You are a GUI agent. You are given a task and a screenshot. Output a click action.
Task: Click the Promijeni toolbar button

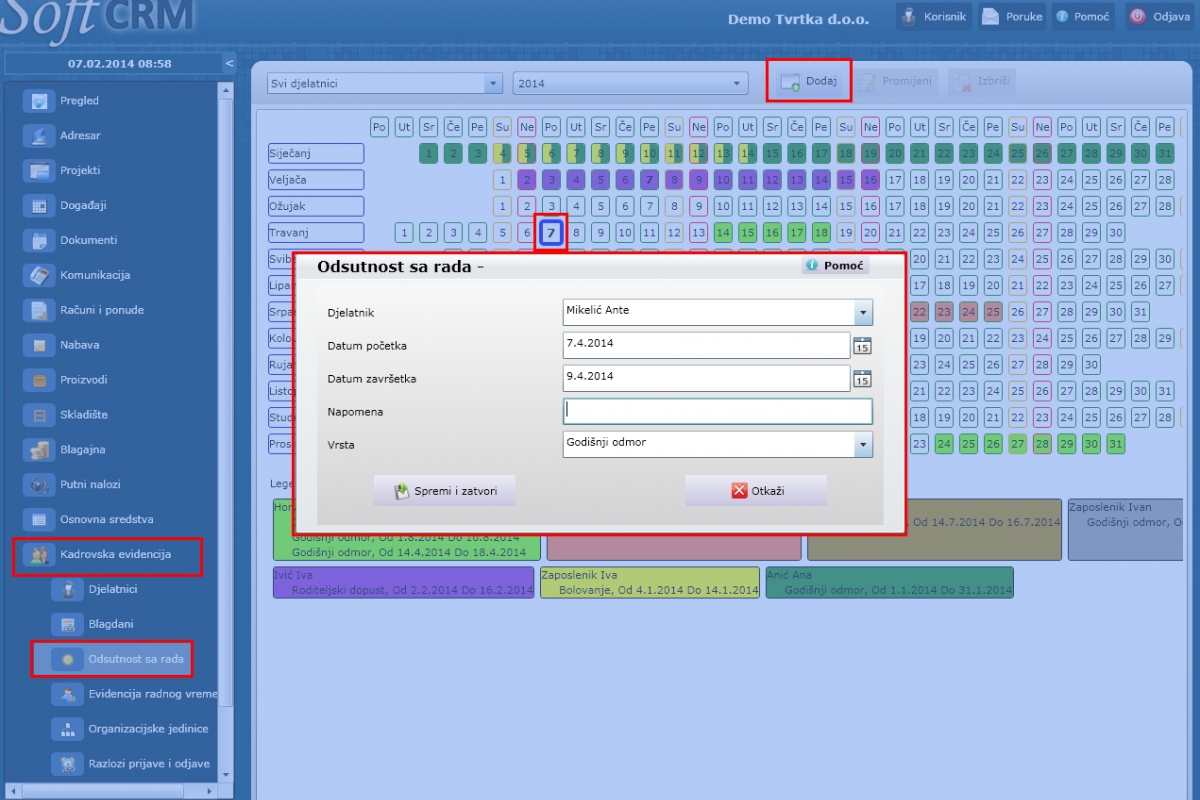point(896,81)
